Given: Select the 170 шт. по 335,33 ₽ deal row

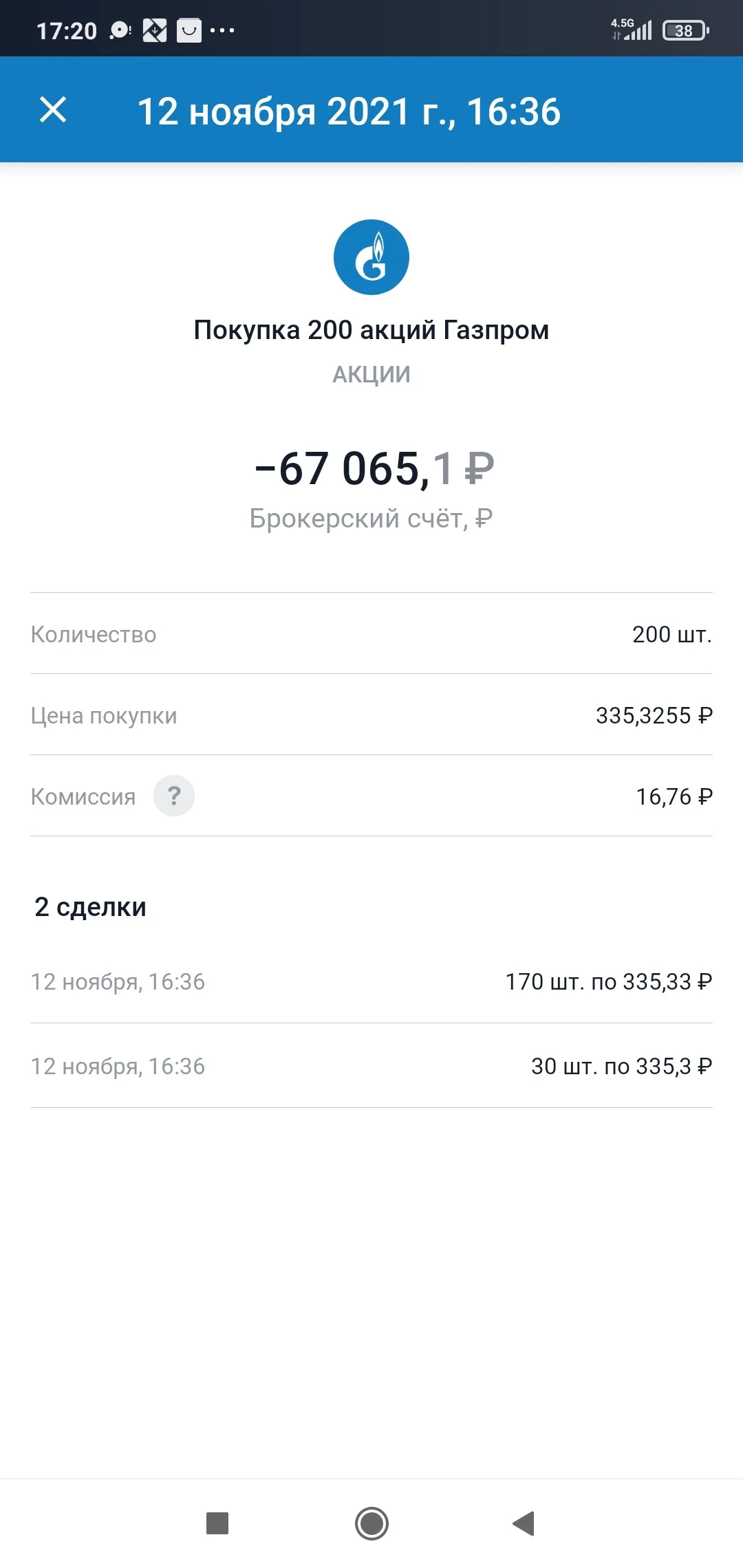Looking at the screenshot, I should (x=371, y=981).
